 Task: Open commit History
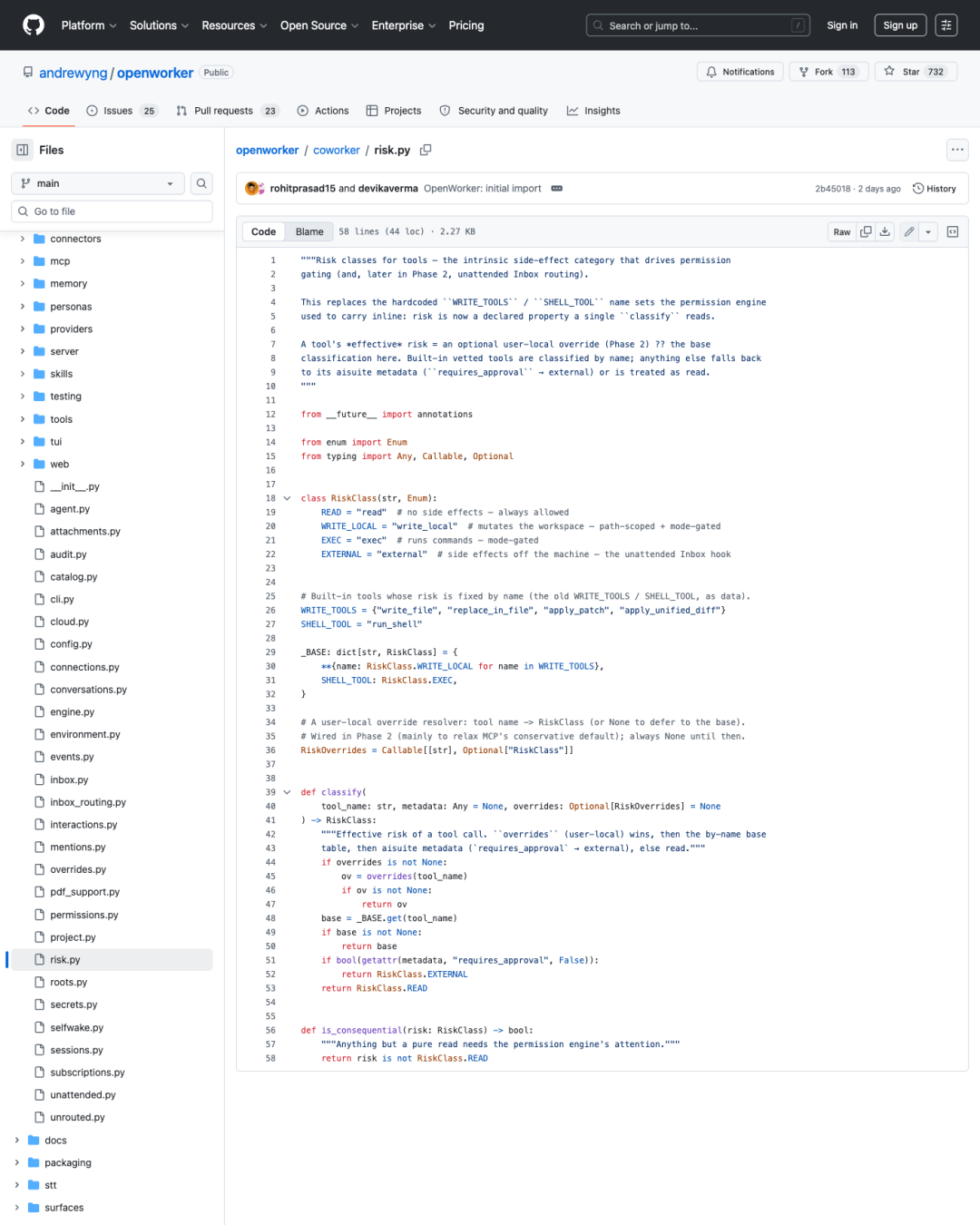[x=935, y=189]
